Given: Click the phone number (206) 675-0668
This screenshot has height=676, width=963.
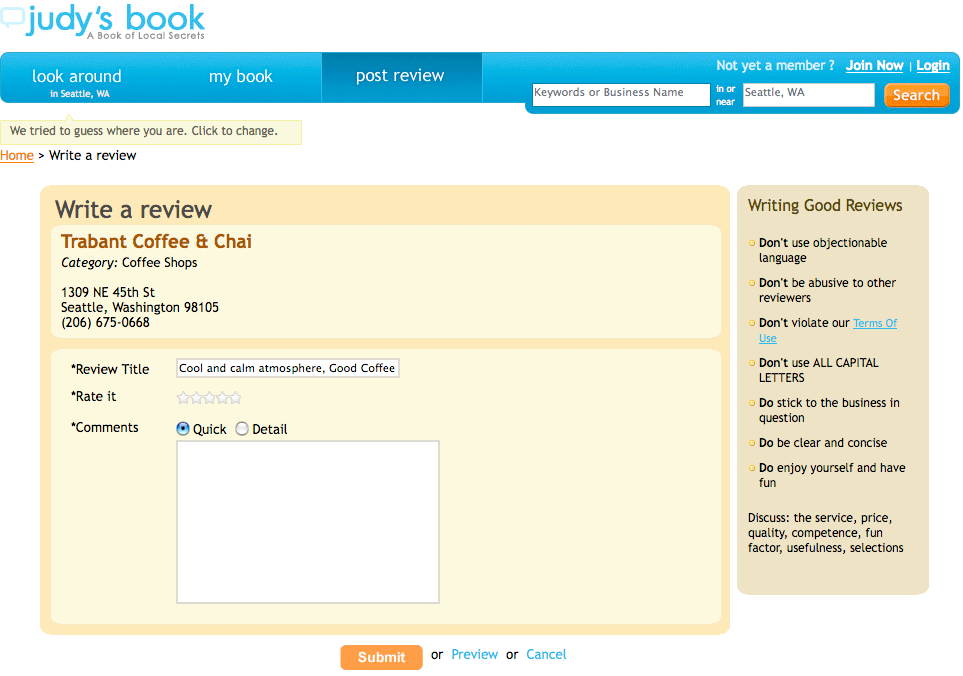Looking at the screenshot, I should tap(105, 322).
